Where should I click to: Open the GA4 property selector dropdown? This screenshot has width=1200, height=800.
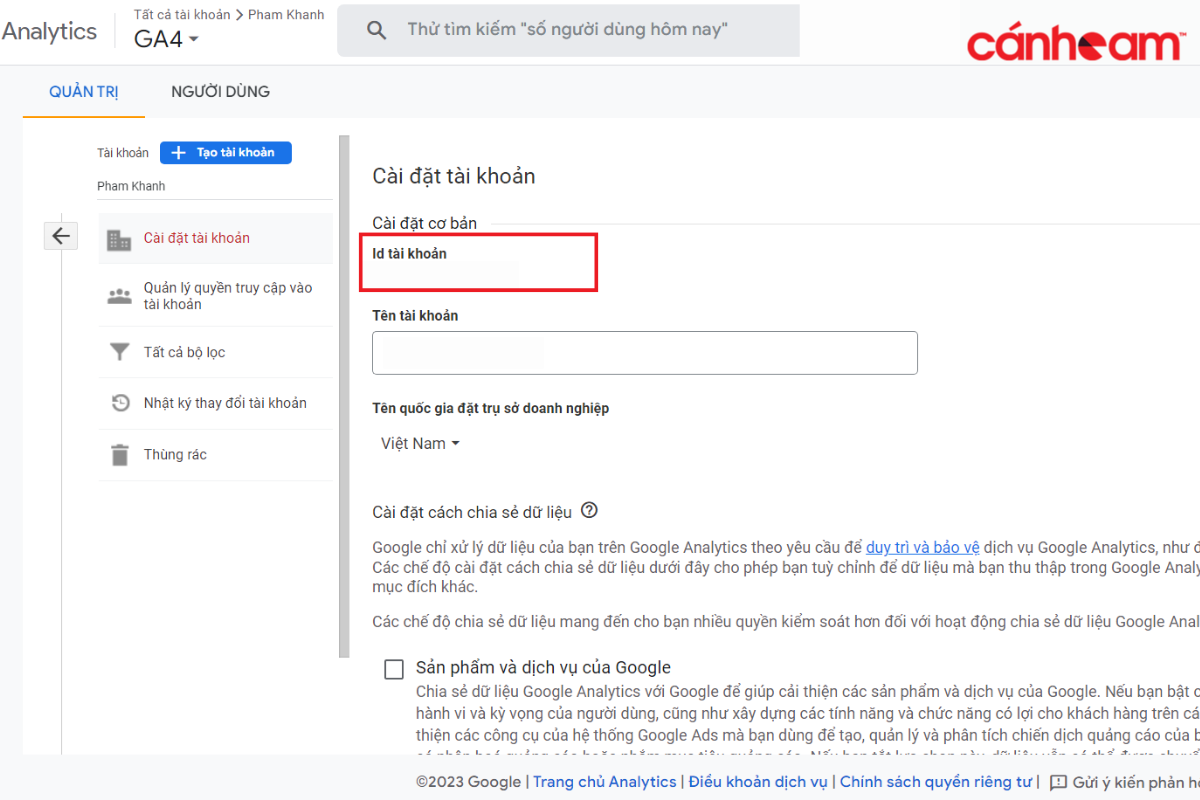[166, 40]
